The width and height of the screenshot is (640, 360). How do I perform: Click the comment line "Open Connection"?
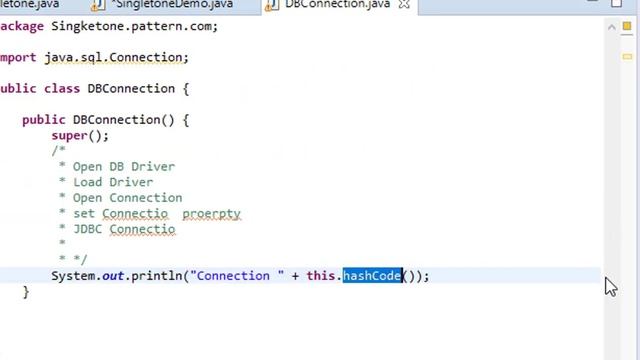(x=127, y=198)
